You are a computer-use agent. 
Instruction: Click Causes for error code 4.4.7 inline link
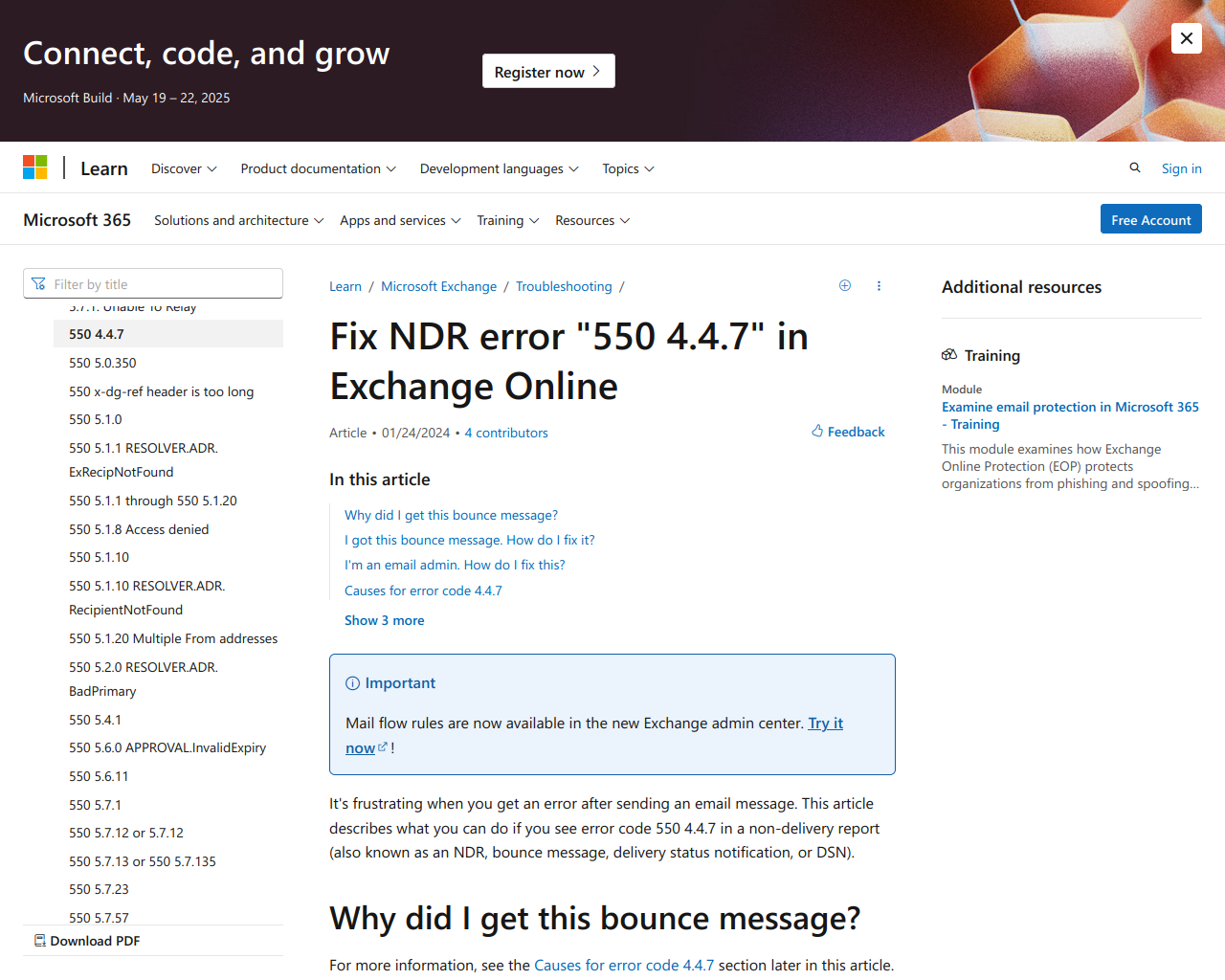click(624, 965)
